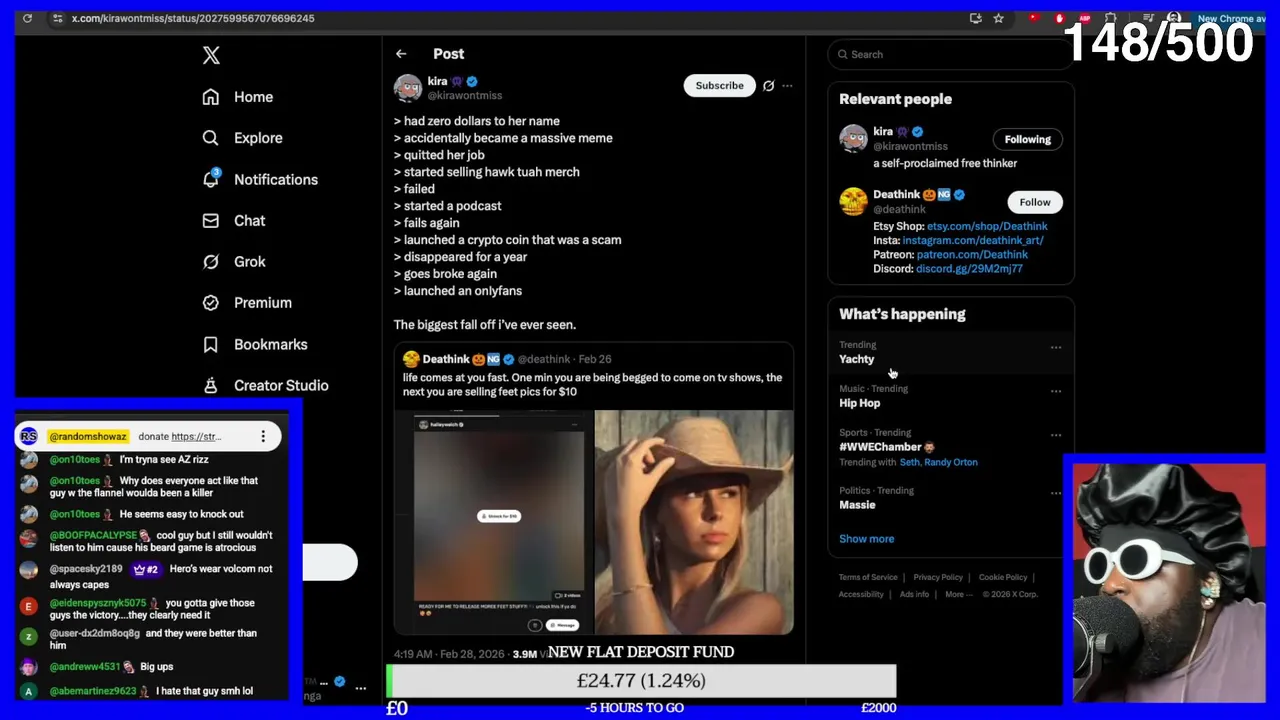Click the Feb 26 date on quoted post
This screenshot has height=720, width=1280.
click(x=595, y=359)
